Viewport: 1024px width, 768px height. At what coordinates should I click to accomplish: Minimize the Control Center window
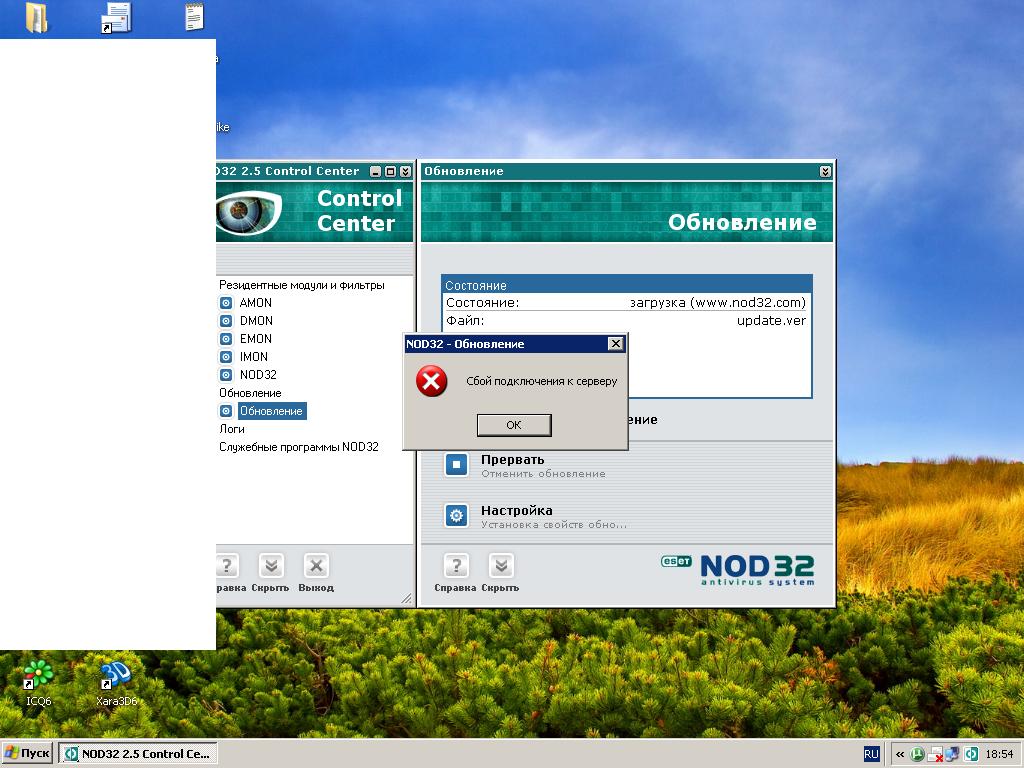pyautogui.click(x=376, y=171)
